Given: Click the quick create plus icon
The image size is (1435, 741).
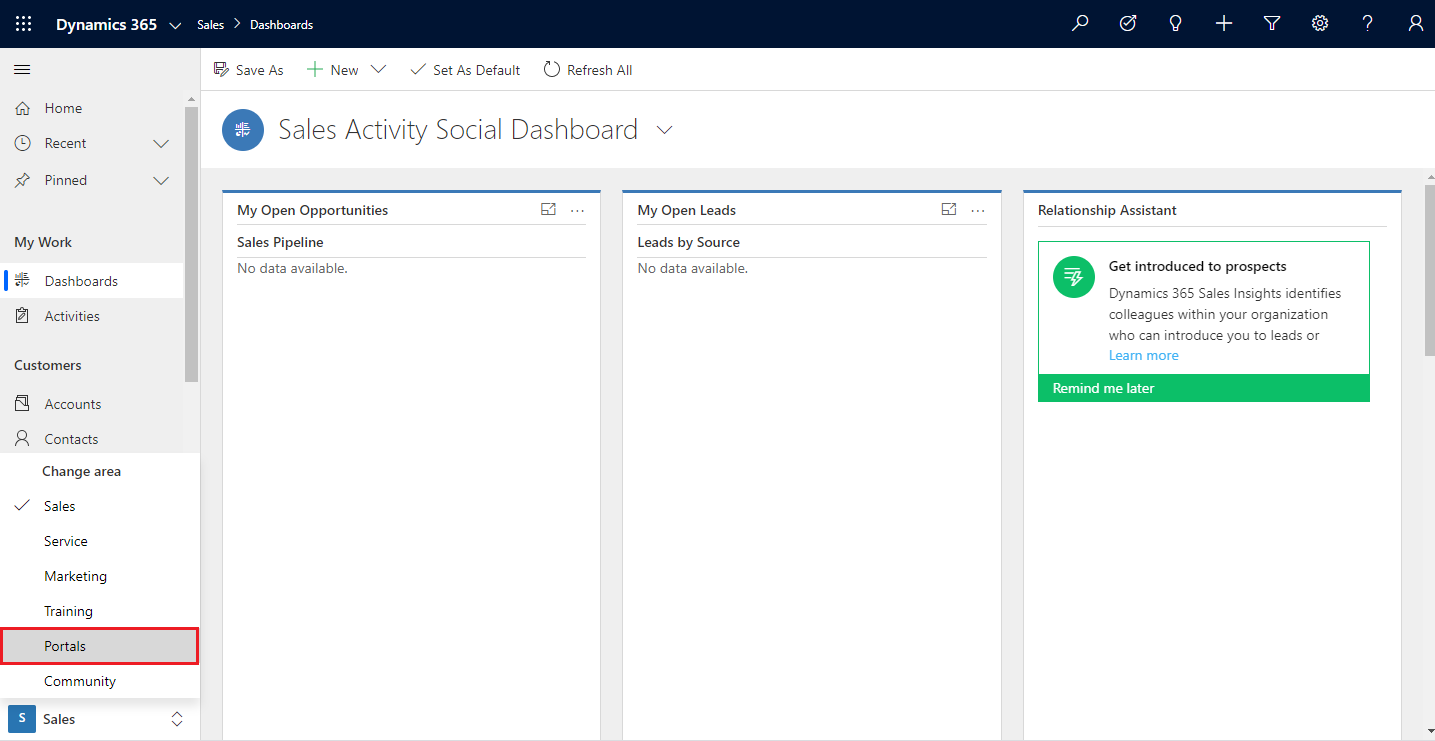Looking at the screenshot, I should 1224,24.
